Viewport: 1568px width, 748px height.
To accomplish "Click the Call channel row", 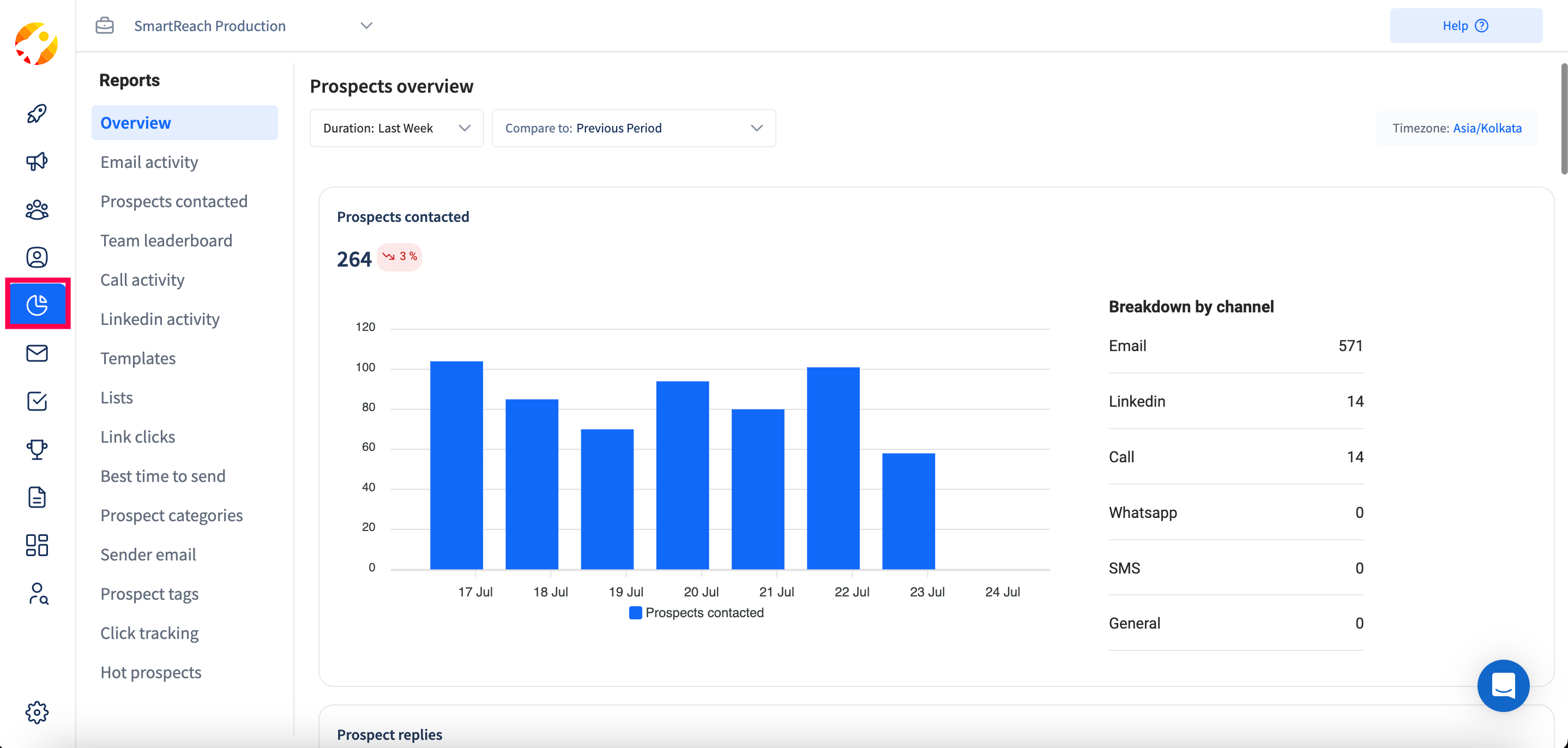I will click(x=1235, y=456).
